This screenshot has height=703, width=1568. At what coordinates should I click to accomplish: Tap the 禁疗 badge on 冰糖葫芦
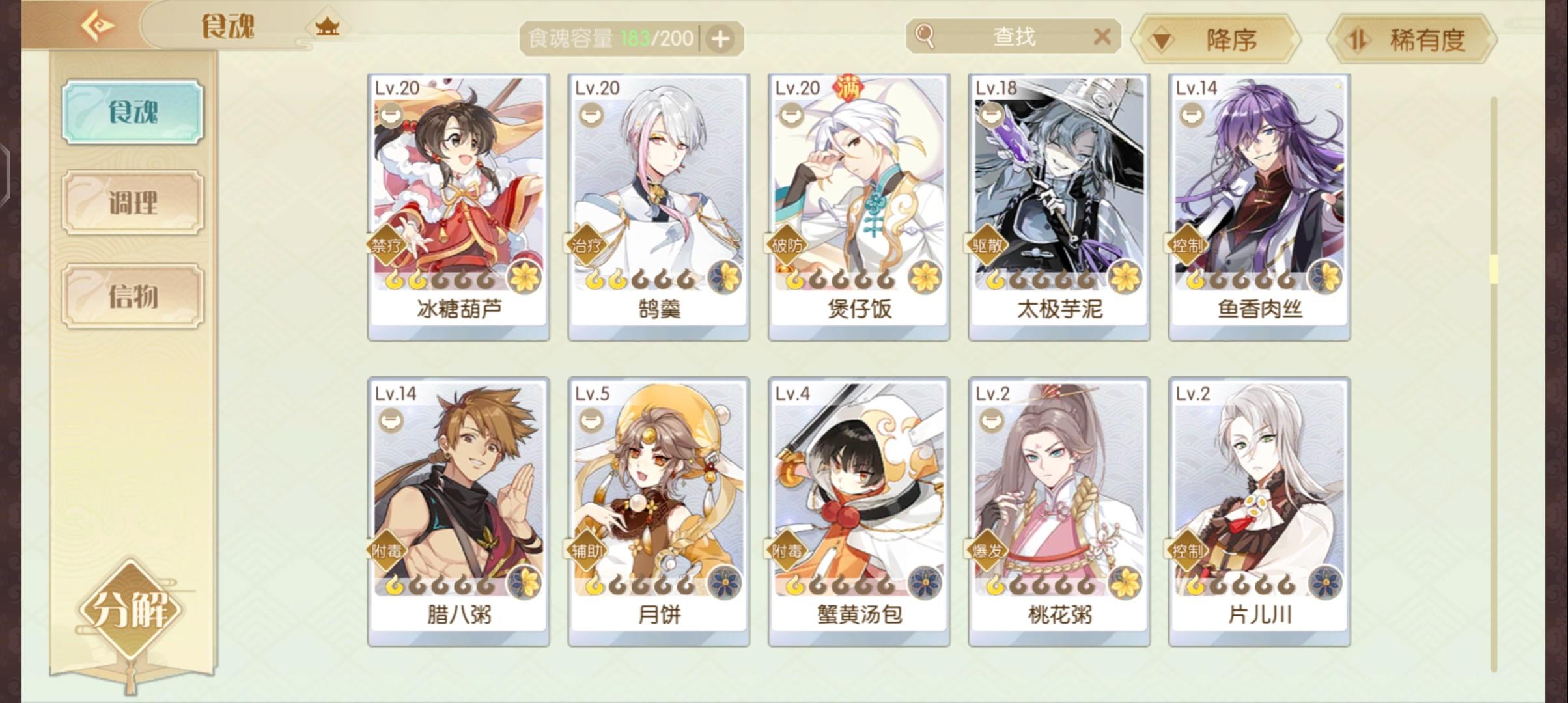(x=386, y=245)
